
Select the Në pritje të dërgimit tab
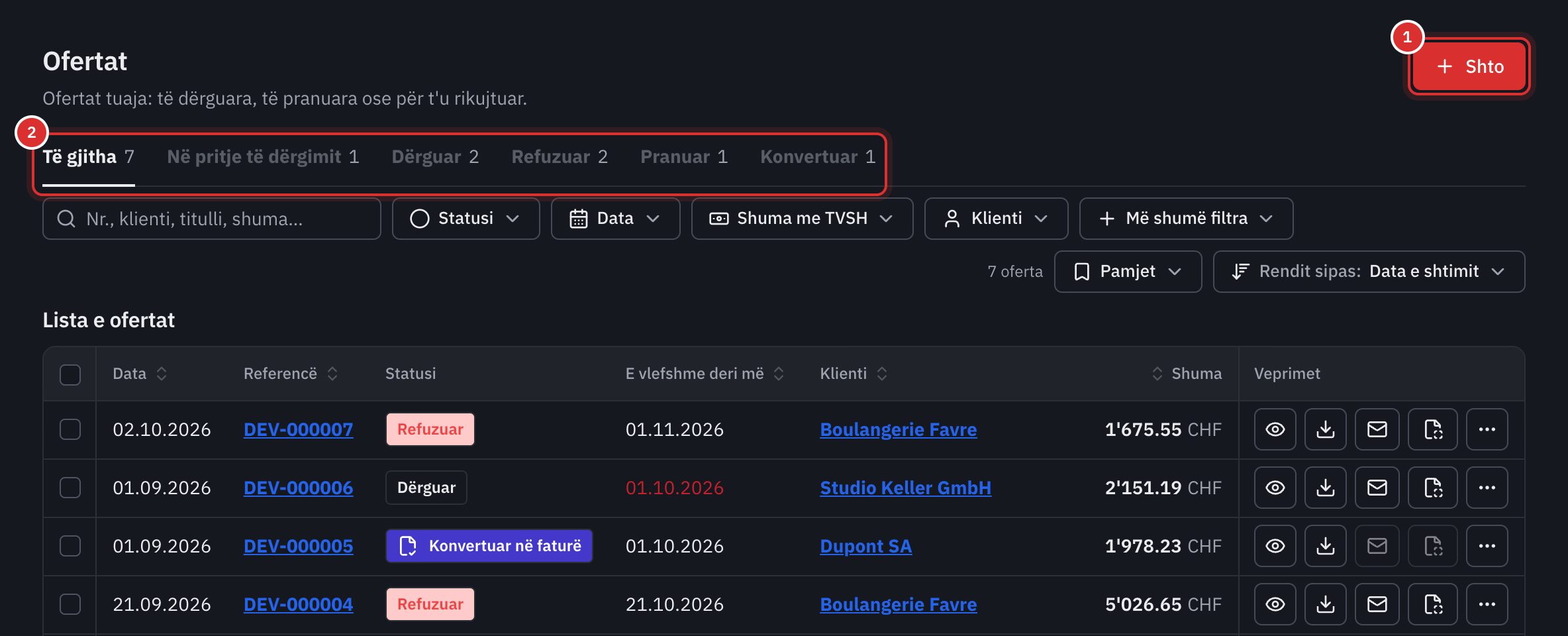263,157
